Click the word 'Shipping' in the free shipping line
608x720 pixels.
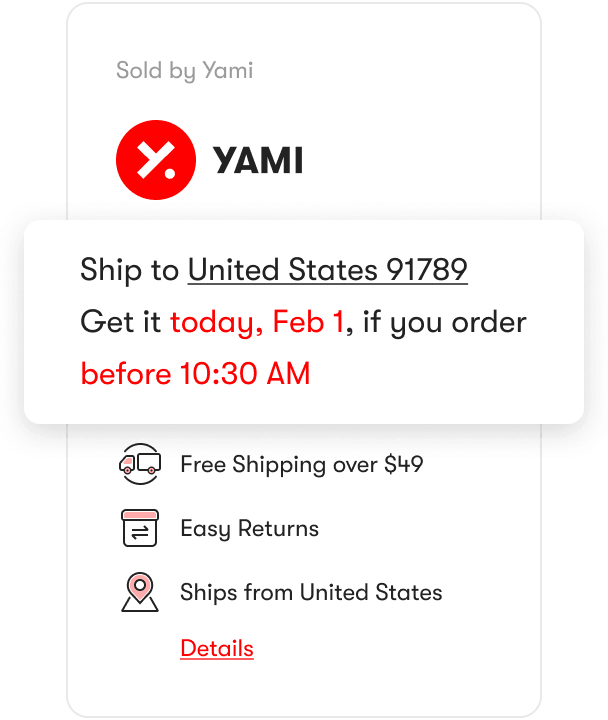click(x=280, y=465)
